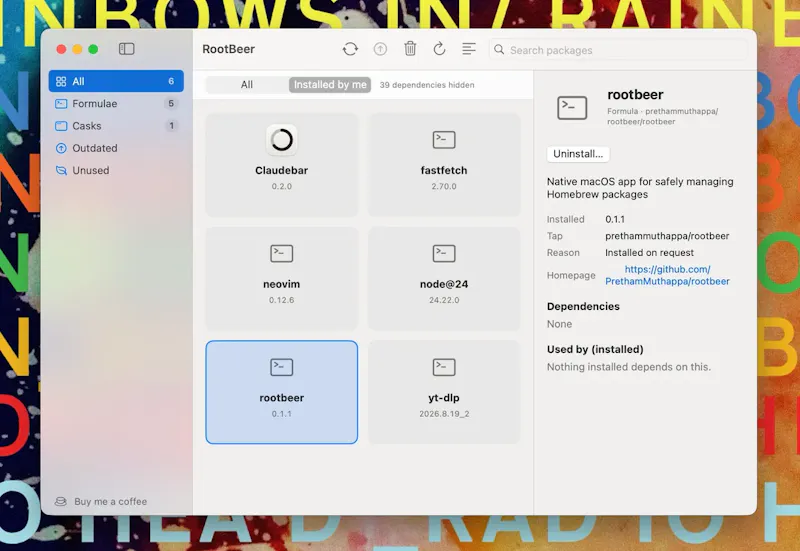
Task: Open the Unused sidebar category
Action: [116, 170]
